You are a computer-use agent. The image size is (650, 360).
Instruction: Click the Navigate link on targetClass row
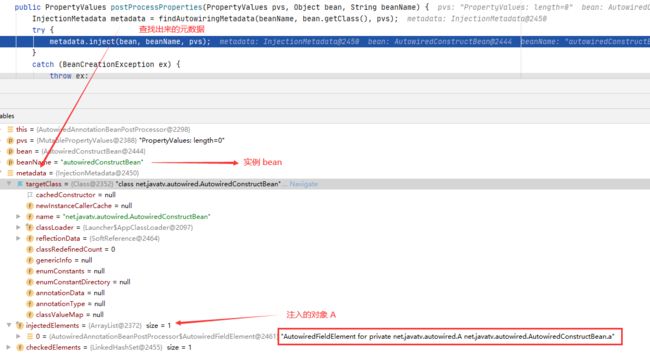point(303,184)
